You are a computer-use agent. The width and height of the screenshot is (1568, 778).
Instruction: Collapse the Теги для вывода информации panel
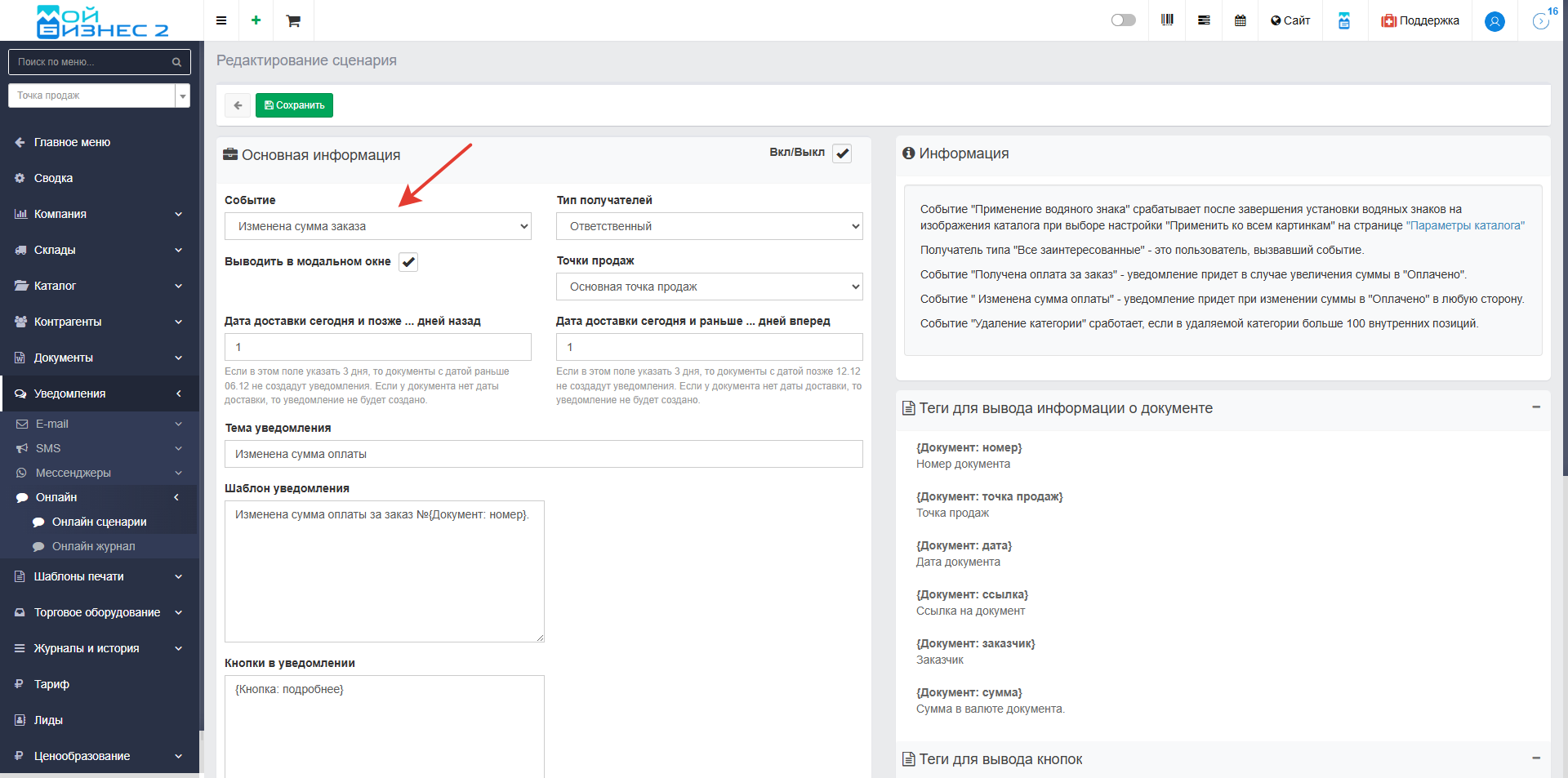(1535, 407)
